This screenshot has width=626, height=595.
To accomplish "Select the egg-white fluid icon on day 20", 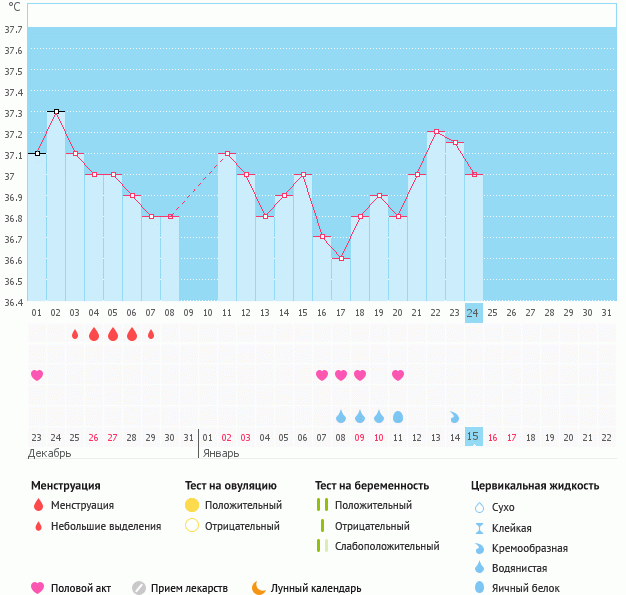I will [398, 416].
